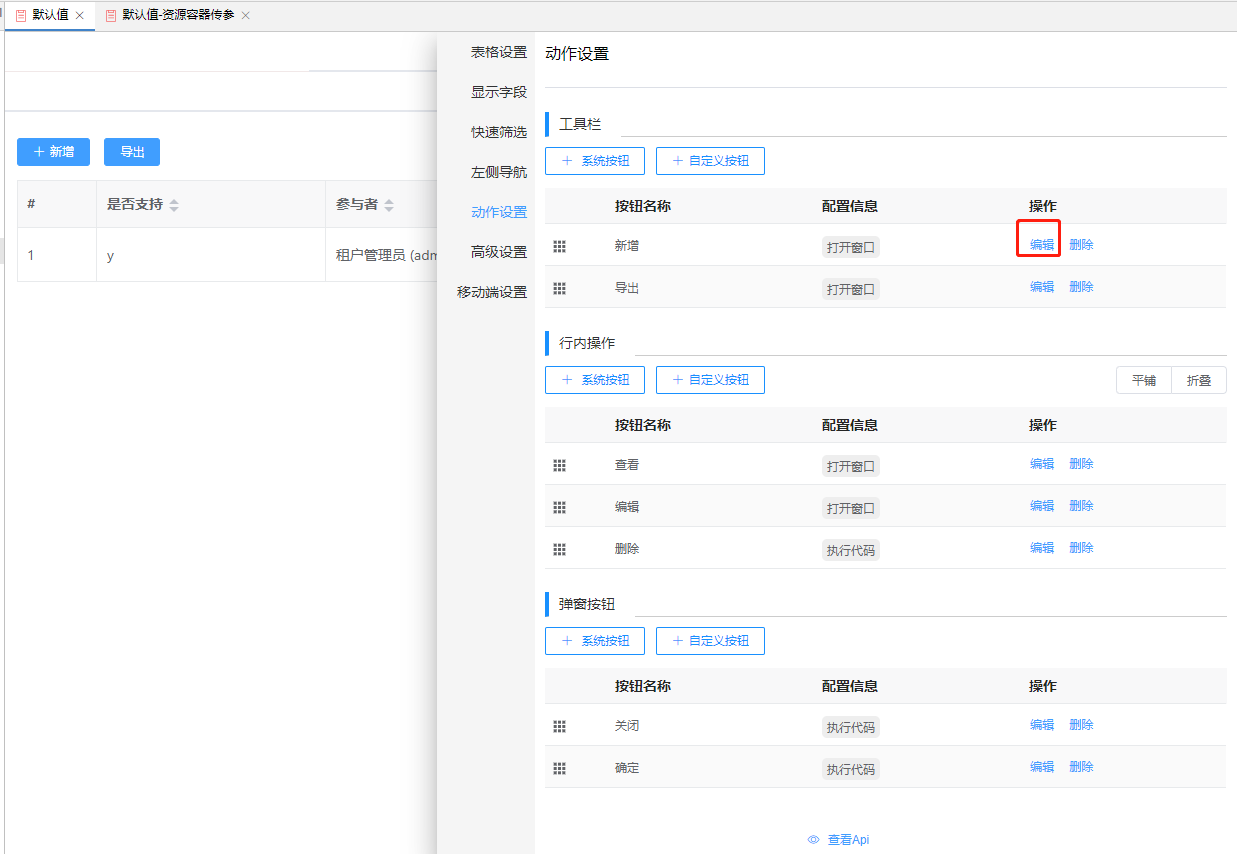Sort by 参与者 column
The width and height of the screenshot is (1237, 854).
389,205
